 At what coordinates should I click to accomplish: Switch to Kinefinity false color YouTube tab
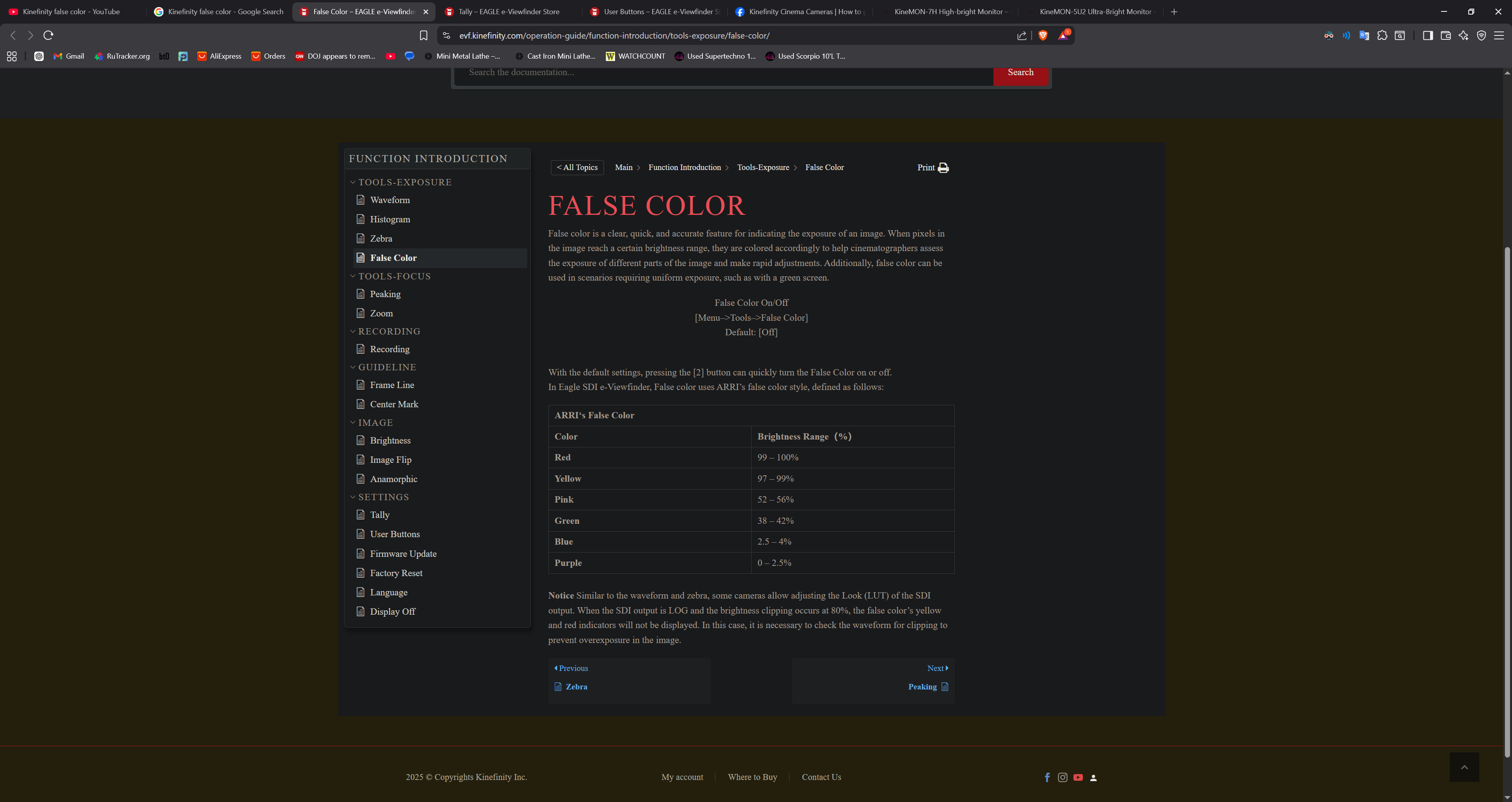[70, 12]
